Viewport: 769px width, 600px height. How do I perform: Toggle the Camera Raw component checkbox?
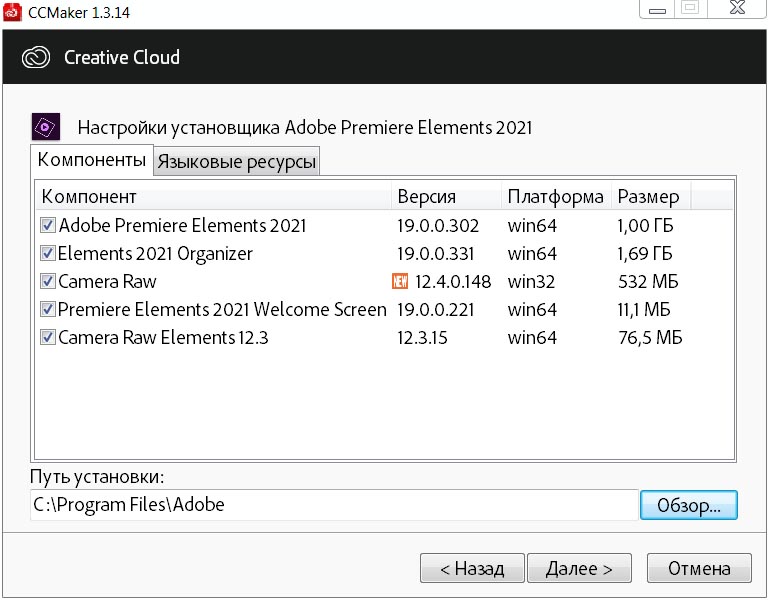pos(48,282)
